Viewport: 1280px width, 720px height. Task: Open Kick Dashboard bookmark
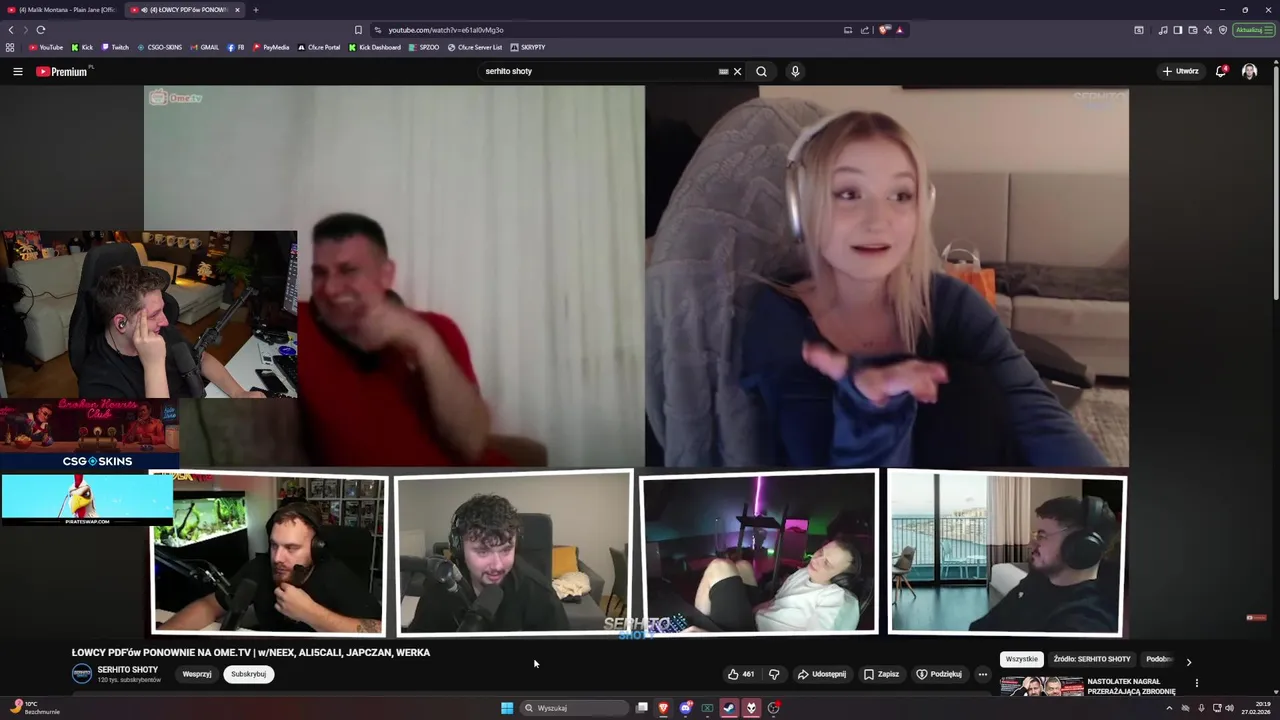click(x=375, y=47)
